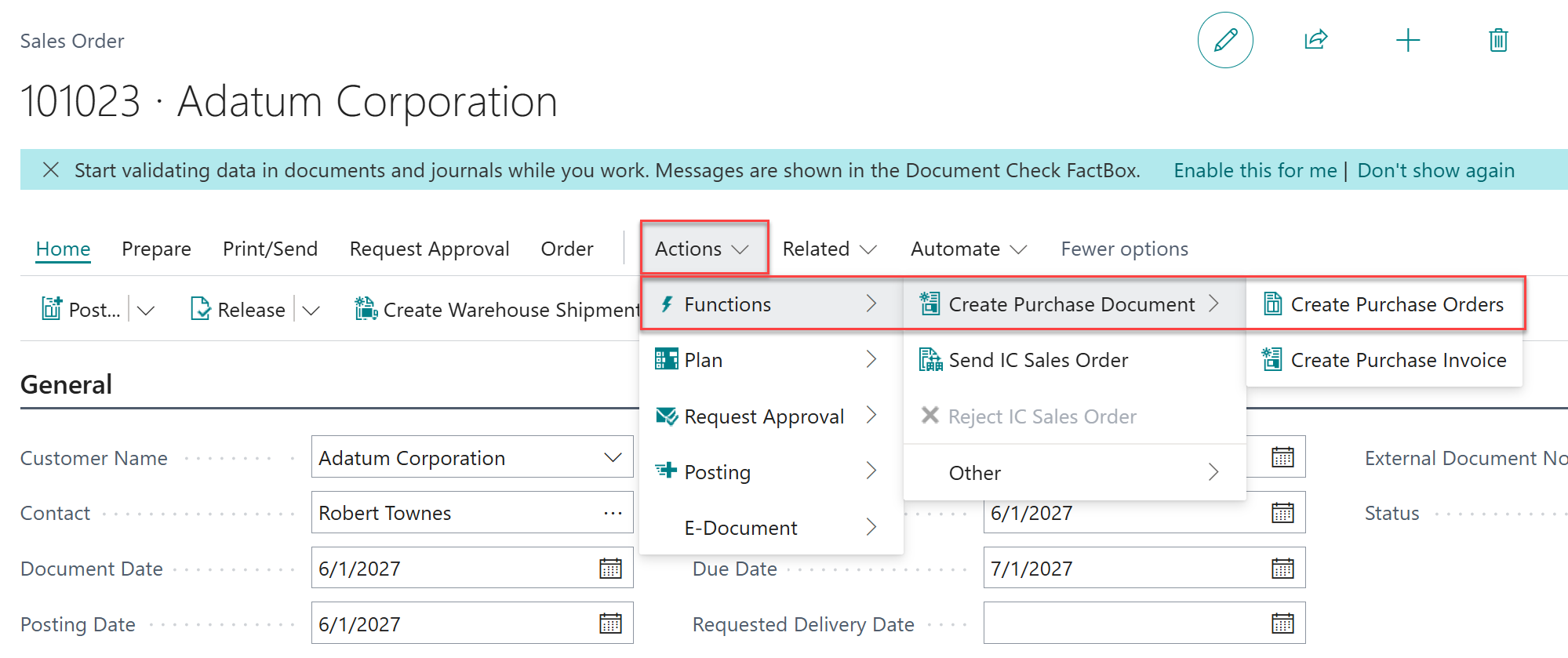The height and width of the screenshot is (658, 1568).
Task: Click Enable this for me link
Action: [1255, 170]
